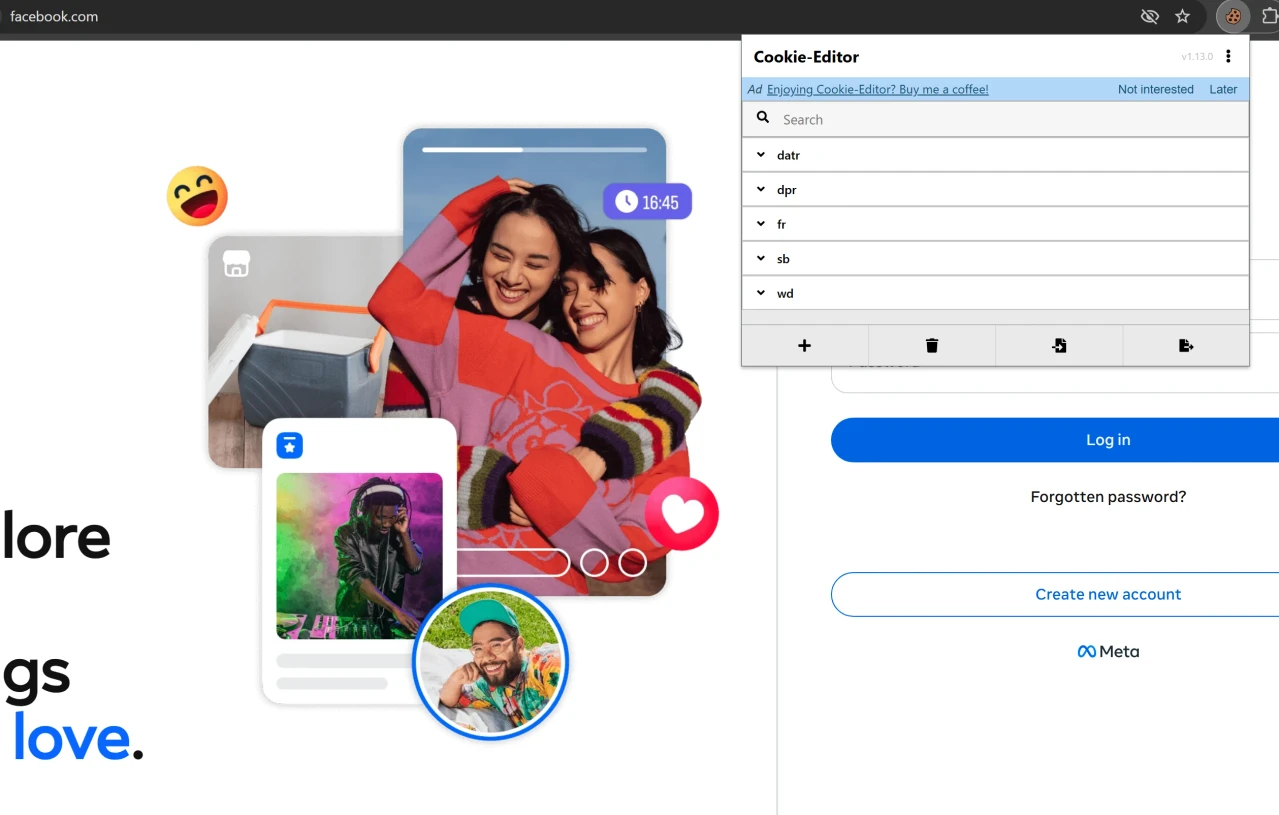Click the Export cookies icon

pos(1186,345)
